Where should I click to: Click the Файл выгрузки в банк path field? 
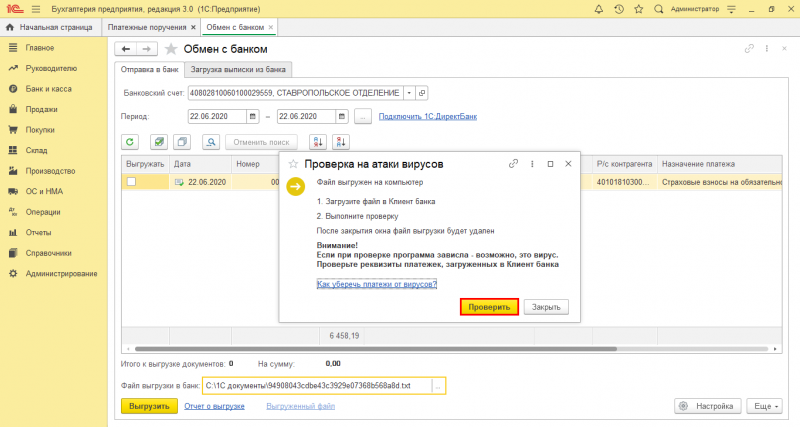point(317,386)
